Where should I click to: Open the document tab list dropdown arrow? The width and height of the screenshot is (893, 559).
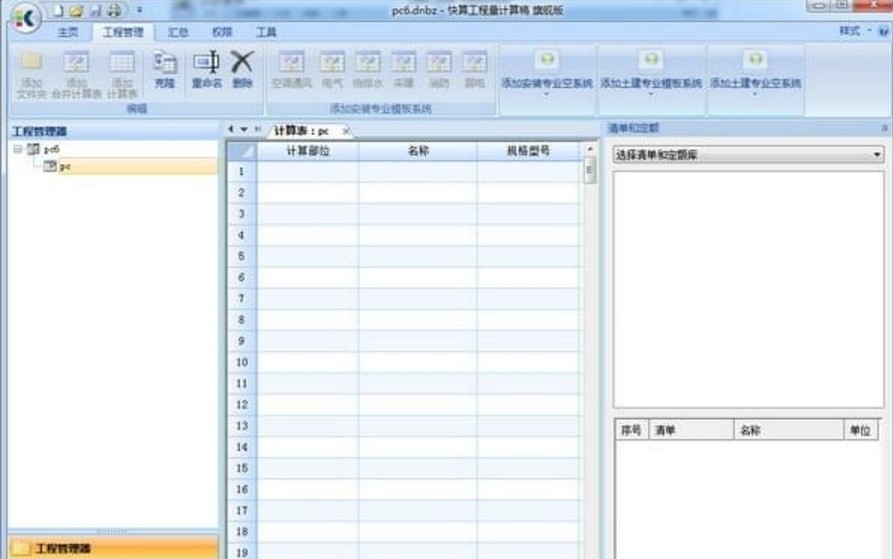tap(244, 130)
